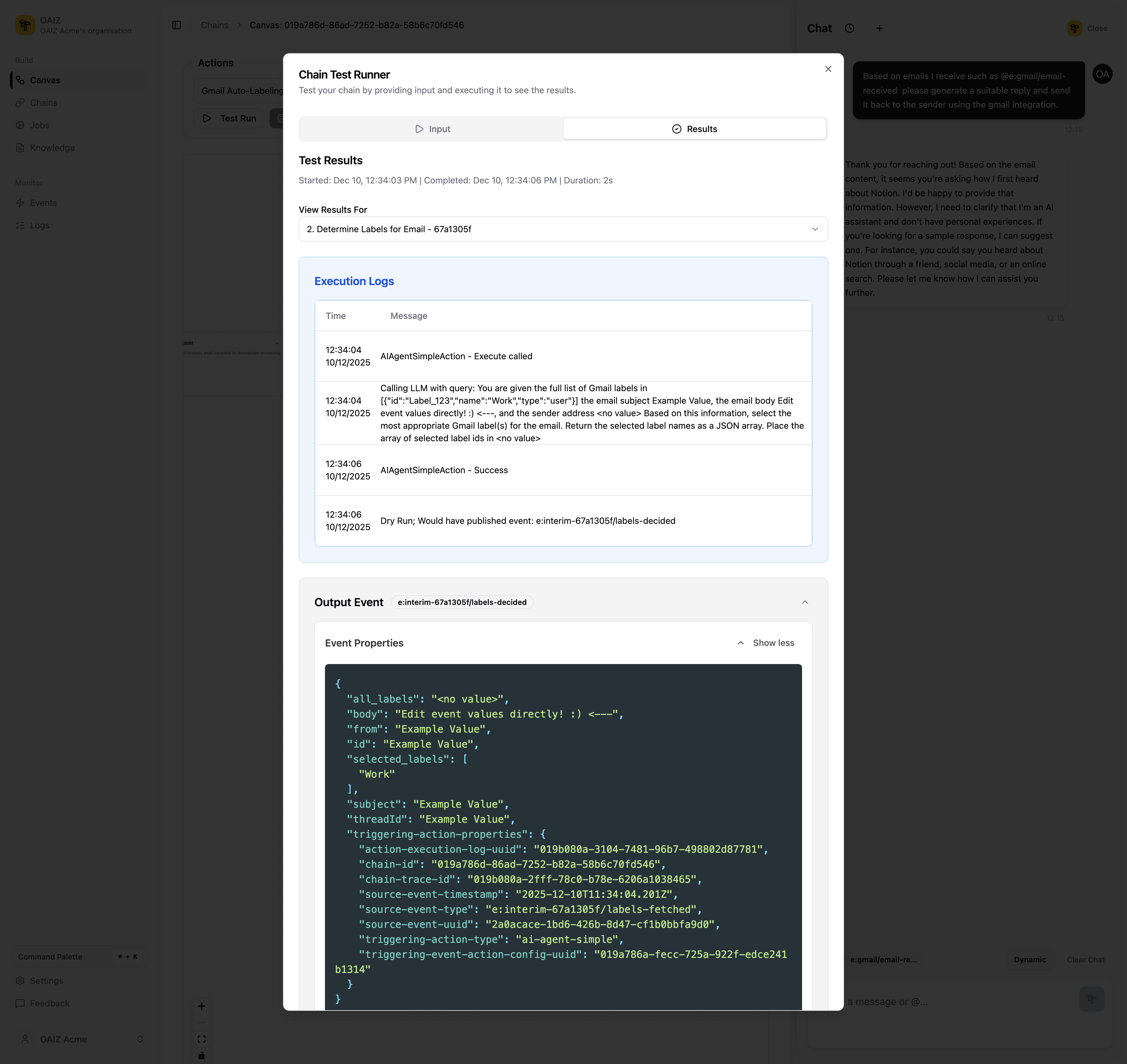
Task: Start a new chat with the plus icon
Action: [x=880, y=28]
